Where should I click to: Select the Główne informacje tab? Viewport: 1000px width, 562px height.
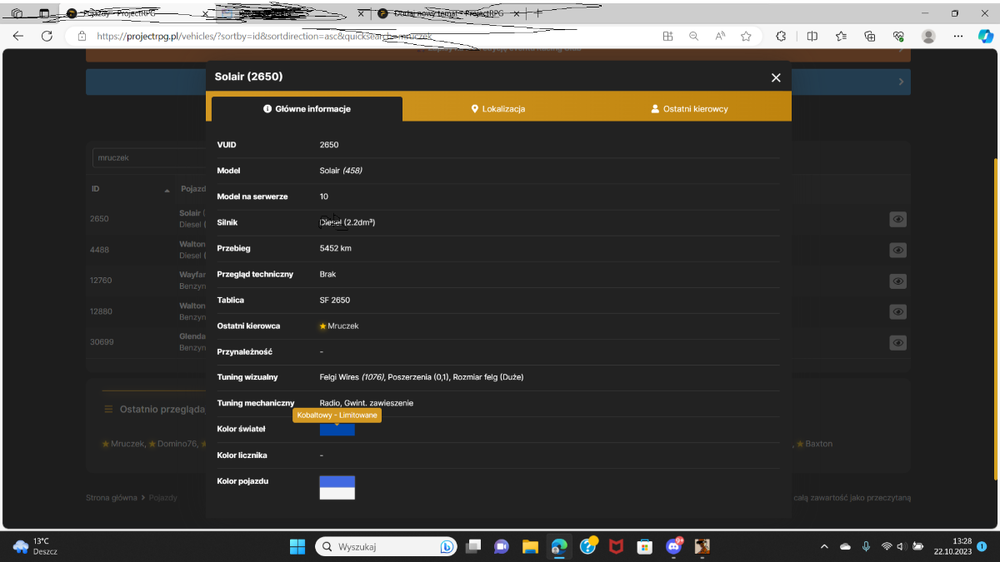pyautogui.click(x=307, y=109)
